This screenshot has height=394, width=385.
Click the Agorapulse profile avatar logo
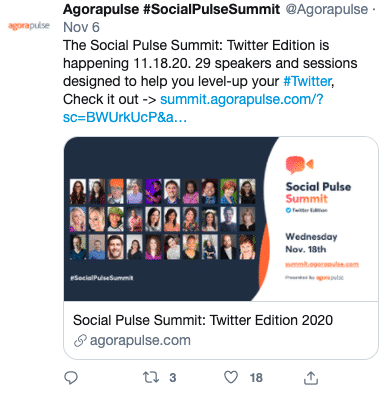click(29, 26)
